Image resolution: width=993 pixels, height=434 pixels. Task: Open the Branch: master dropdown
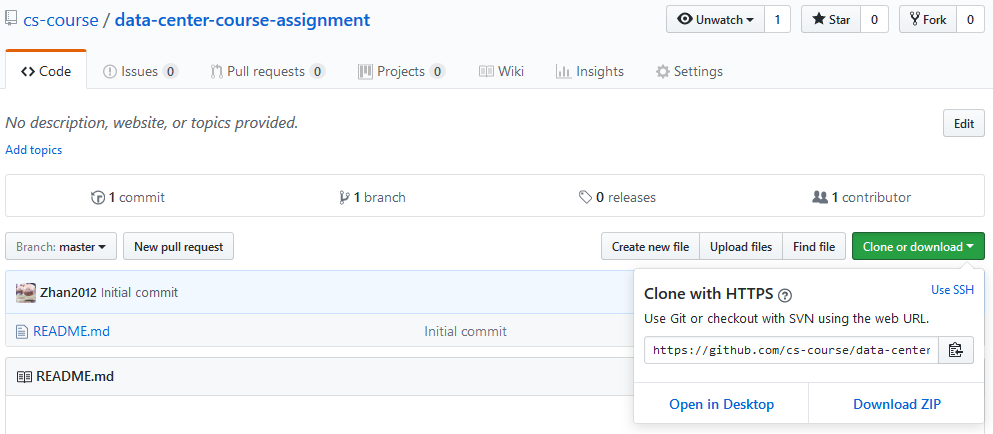(x=61, y=247)
